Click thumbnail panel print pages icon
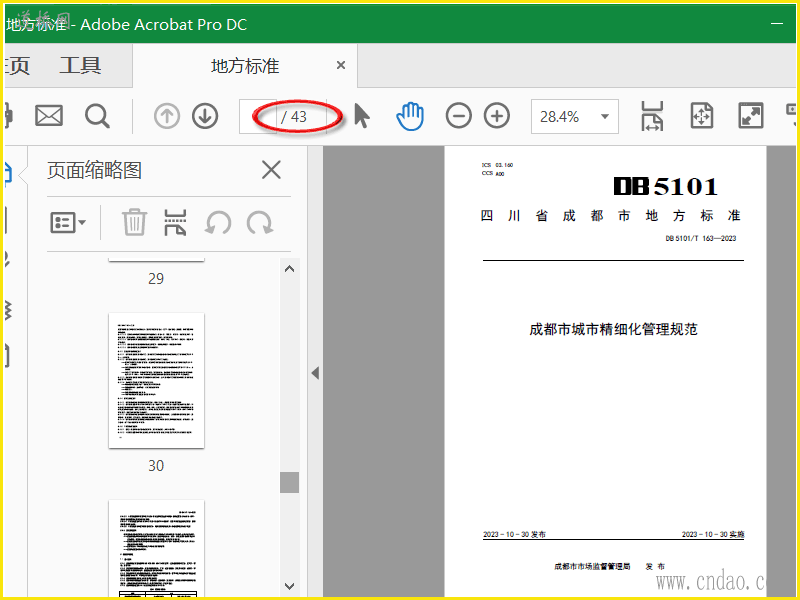The width and height of the screenshot is (800, 600). coord(175,222)
